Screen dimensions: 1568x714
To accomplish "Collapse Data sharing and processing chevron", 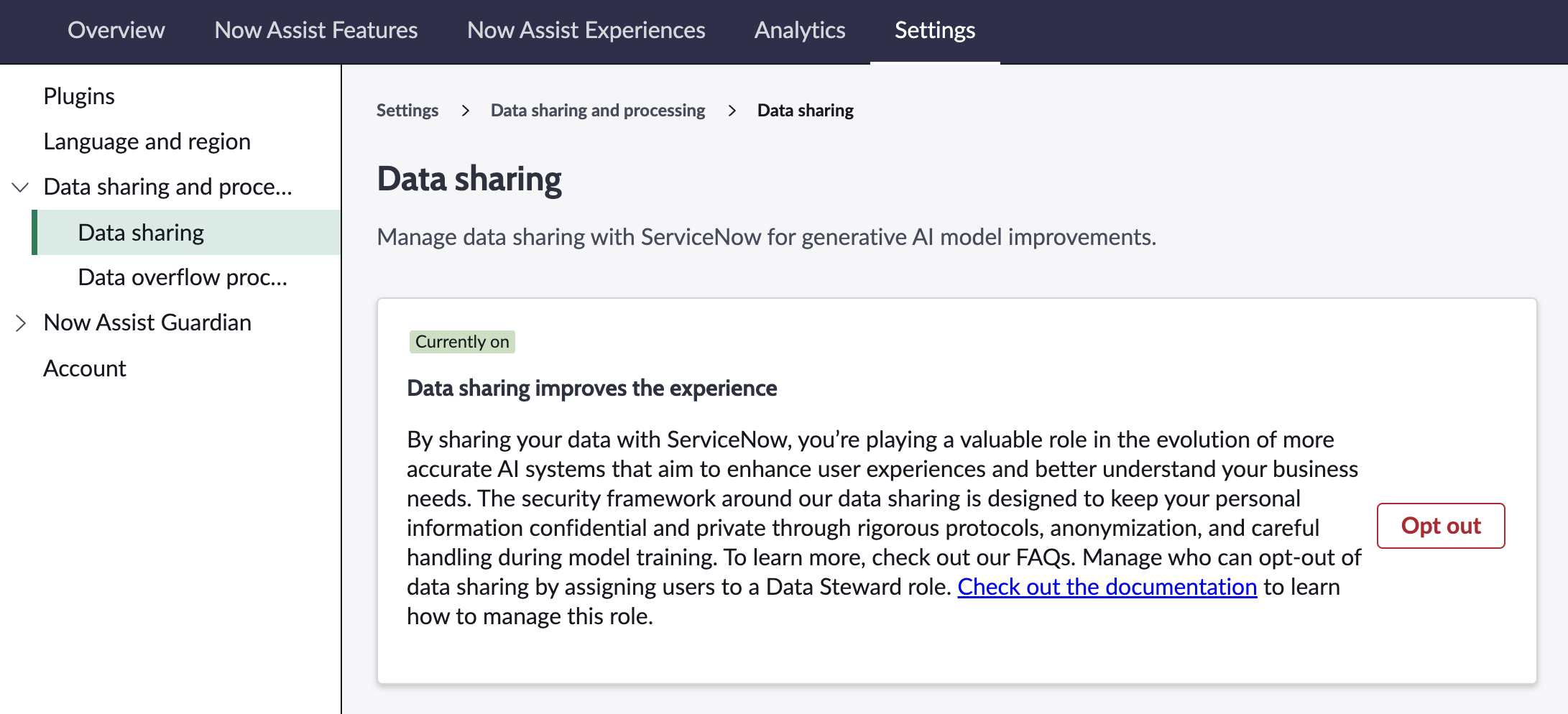I will point(20,187).
